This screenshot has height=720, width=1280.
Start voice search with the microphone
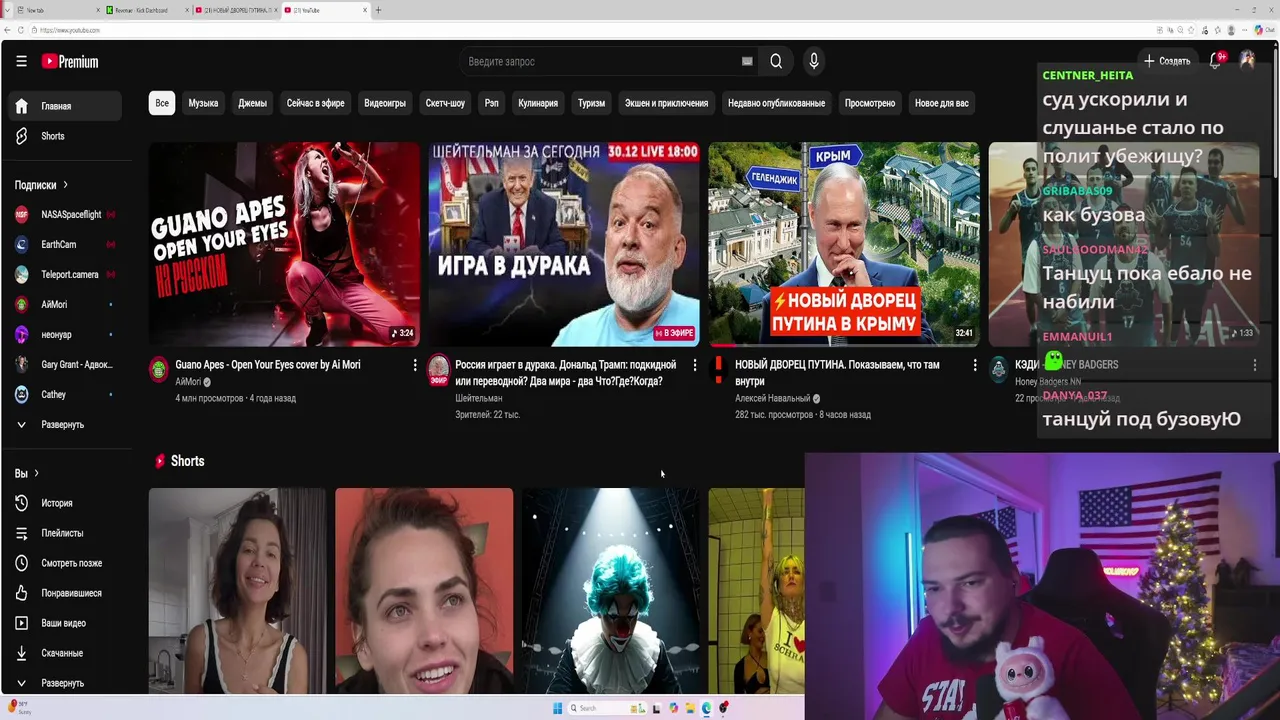coord(814,61)
